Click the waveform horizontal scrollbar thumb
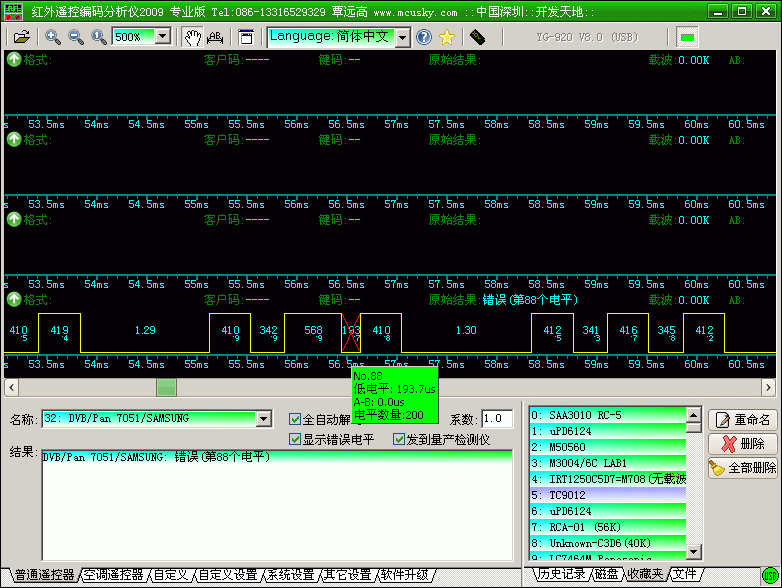Viewport: 782px width, 588px height. (x=166, y=387)
